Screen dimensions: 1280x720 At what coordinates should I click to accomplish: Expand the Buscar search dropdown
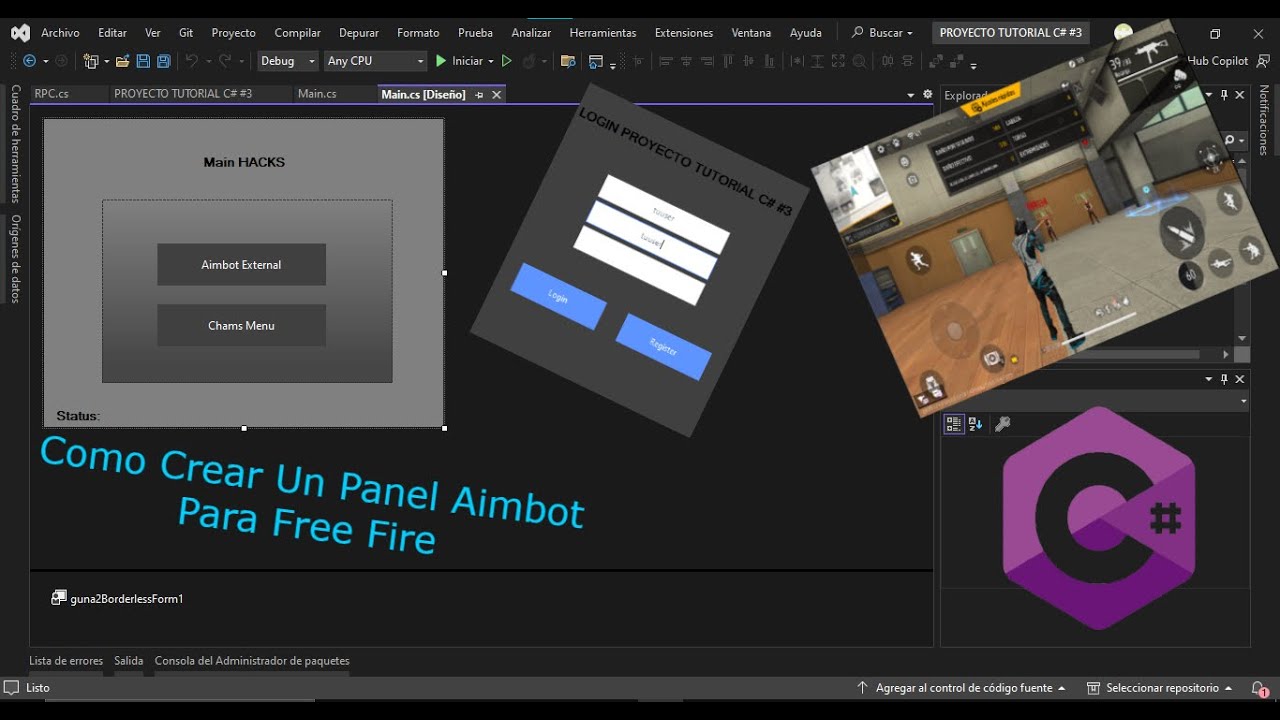(909, 33)
